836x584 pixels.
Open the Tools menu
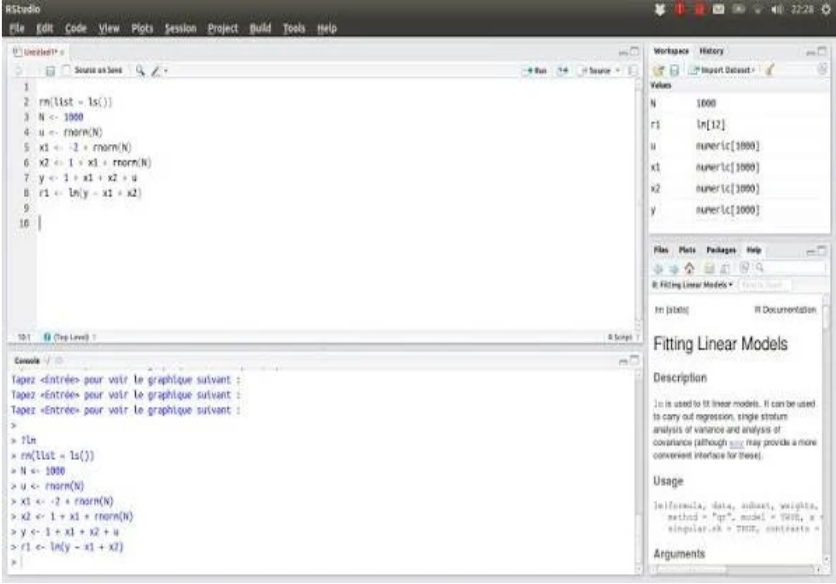[x=294, y=28]
